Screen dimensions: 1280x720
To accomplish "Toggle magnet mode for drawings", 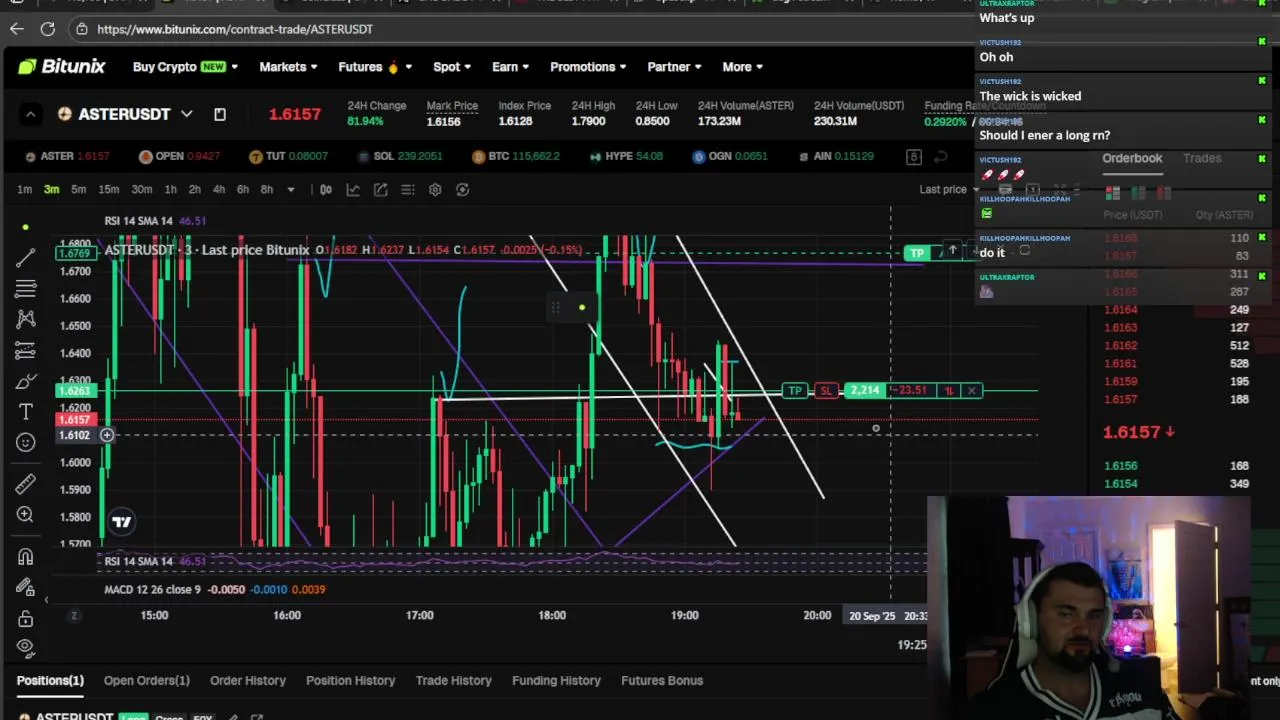I will coord(26,557).
